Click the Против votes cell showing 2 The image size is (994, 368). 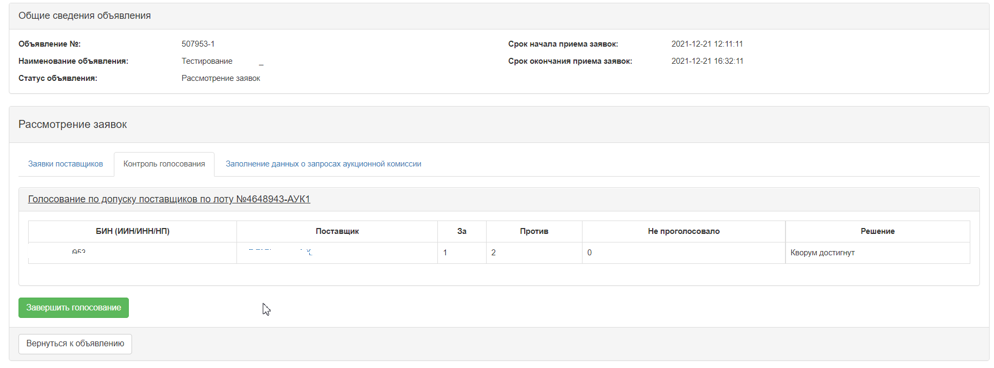point(534,253)
